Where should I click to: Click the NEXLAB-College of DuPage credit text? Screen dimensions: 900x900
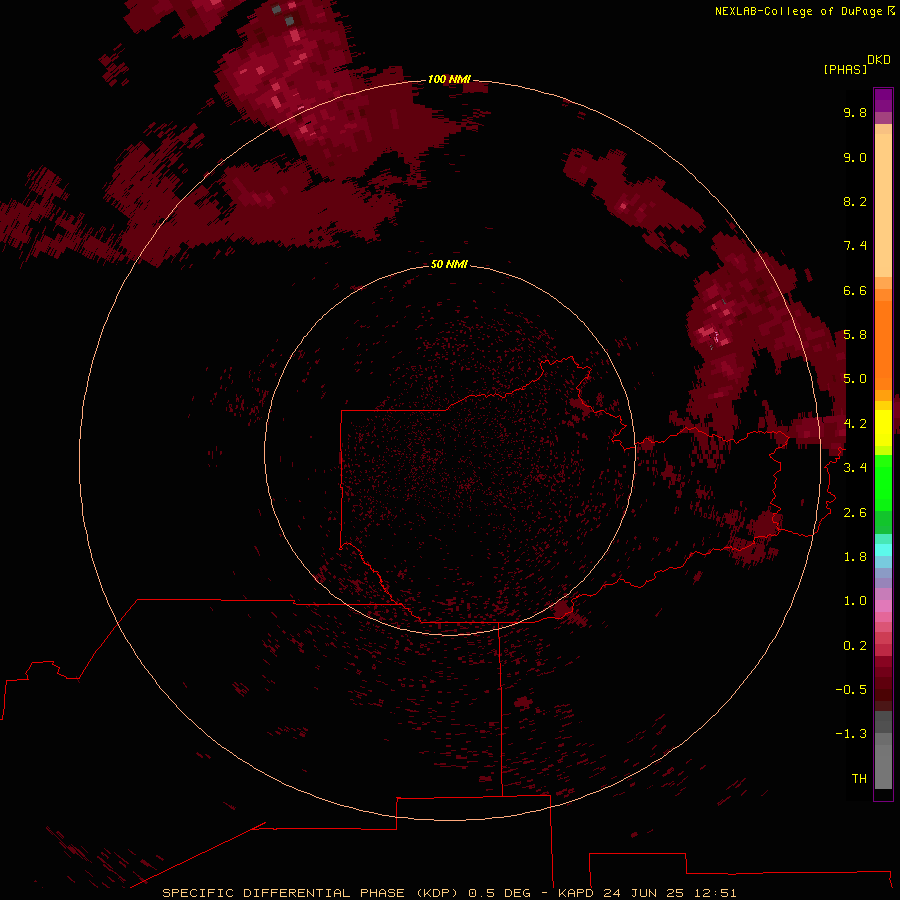point(798,11)
